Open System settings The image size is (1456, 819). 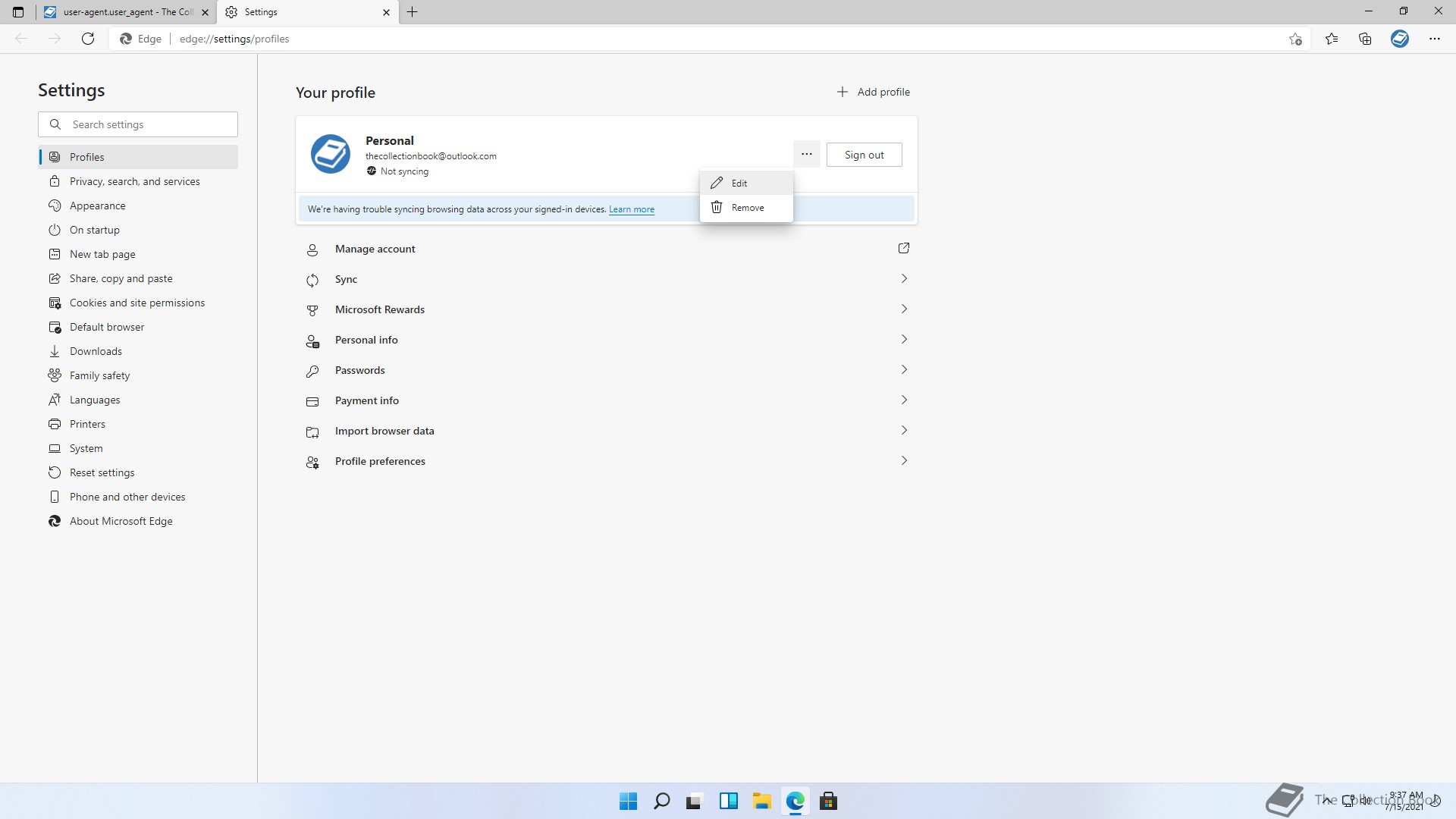pyautogui.click(x=138, y=448)
